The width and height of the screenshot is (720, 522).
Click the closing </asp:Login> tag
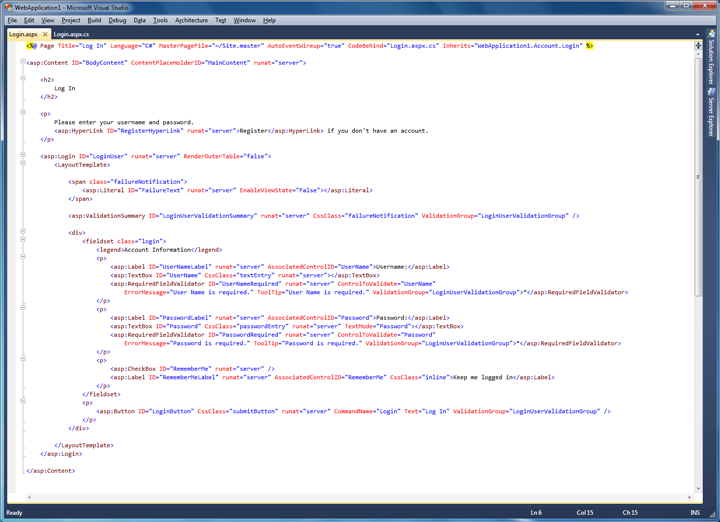(x=61, y=454)
